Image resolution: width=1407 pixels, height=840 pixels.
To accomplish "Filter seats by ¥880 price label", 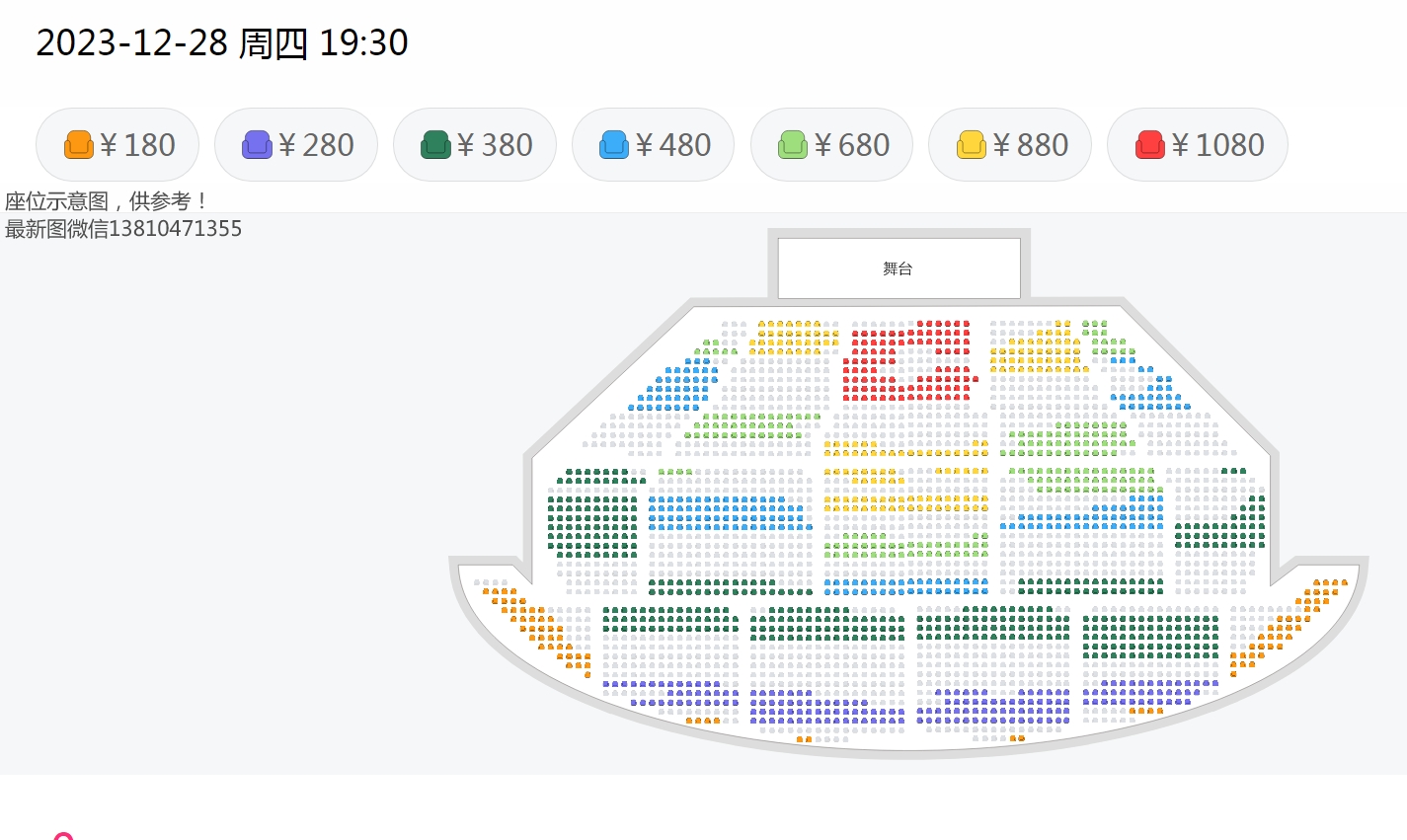I will 1031,145.
